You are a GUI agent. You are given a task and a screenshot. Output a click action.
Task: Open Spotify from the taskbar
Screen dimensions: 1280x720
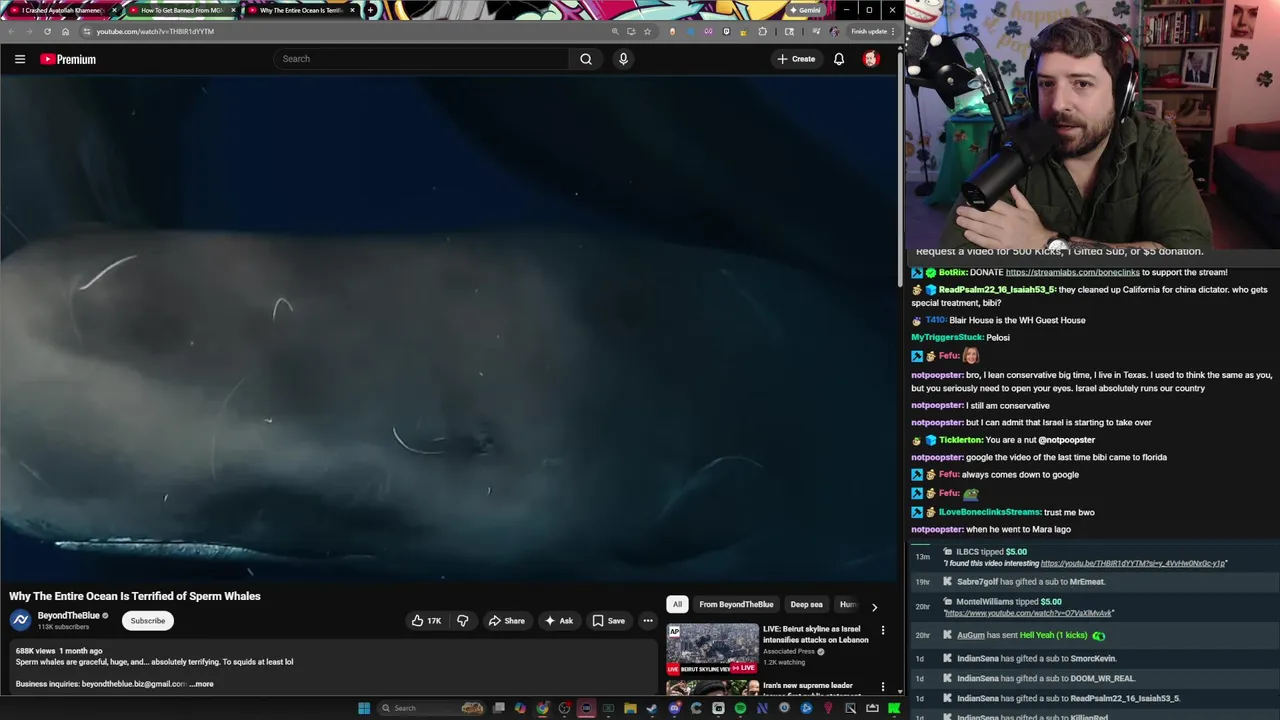click(x=740, y=708)
